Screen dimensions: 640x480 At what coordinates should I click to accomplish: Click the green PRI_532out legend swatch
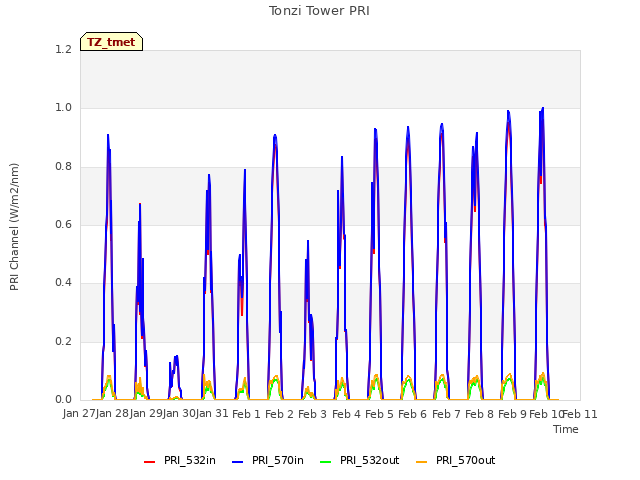(x=326, y=462)
